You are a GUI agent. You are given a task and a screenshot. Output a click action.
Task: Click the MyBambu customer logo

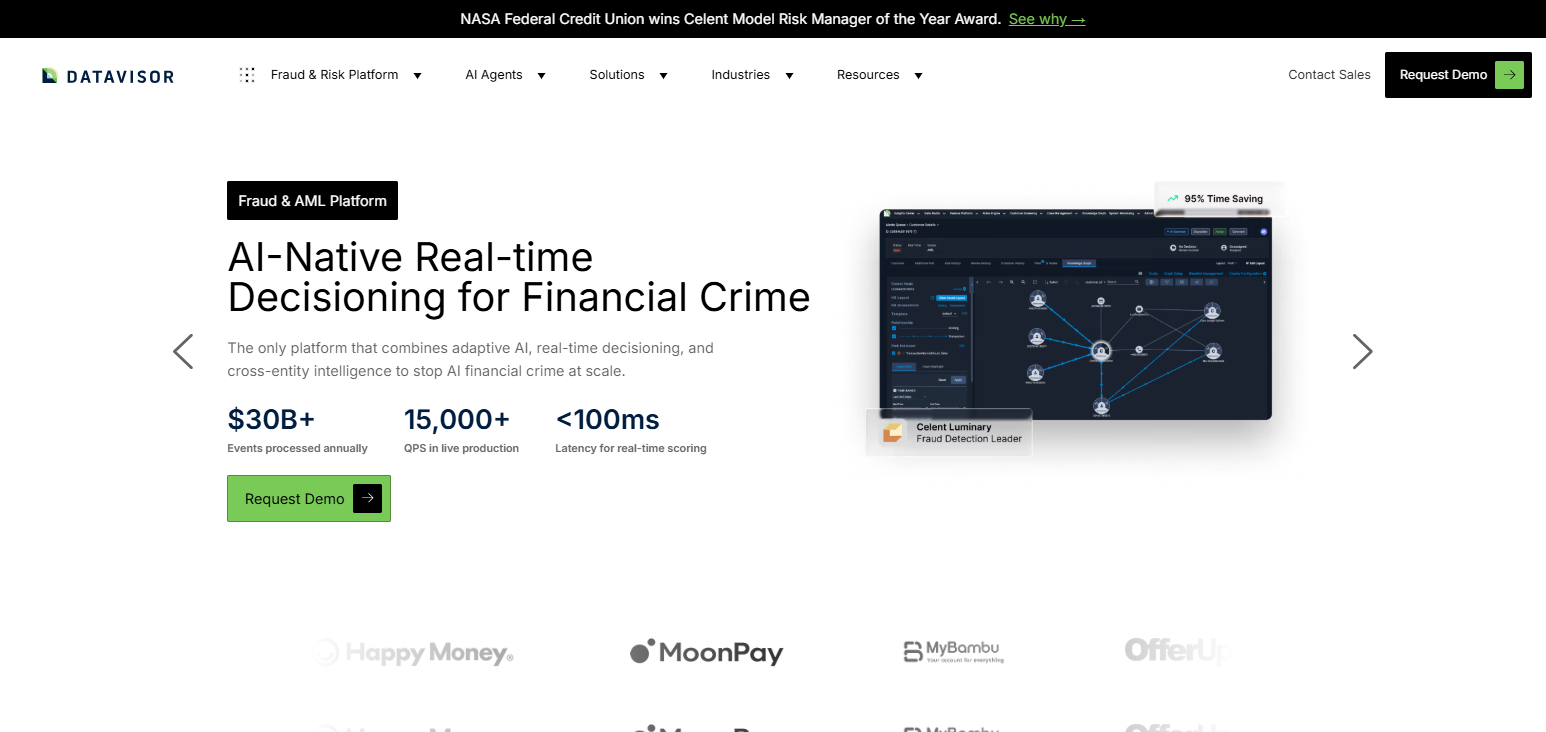pos(953,652)
